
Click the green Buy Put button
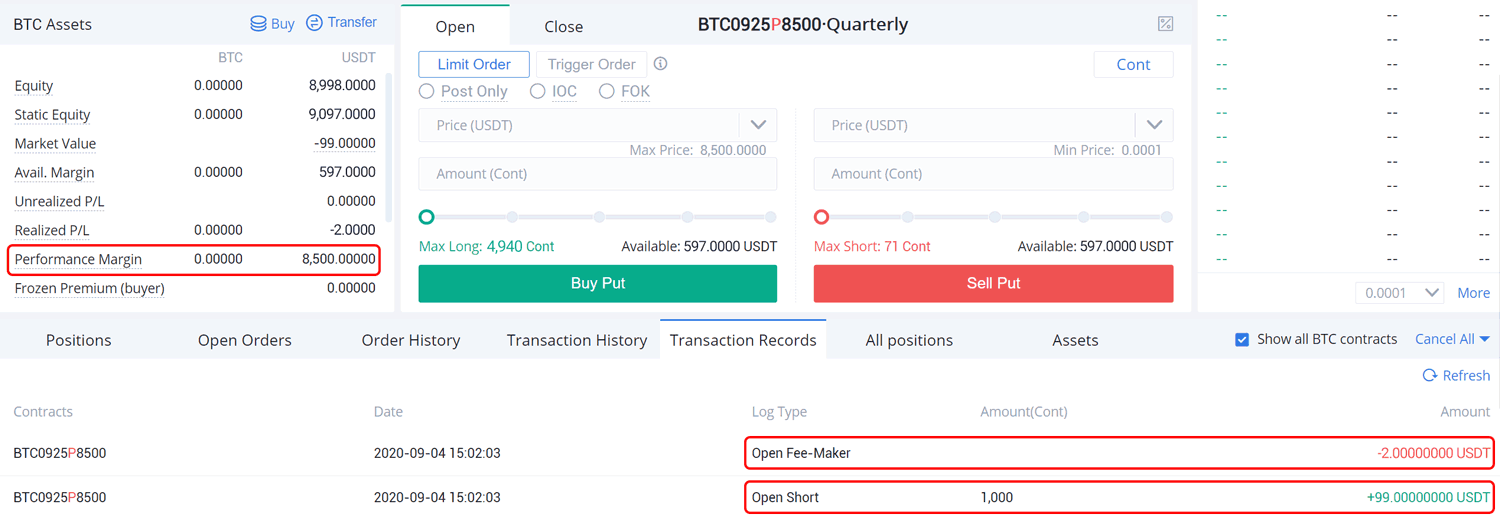click(x=598, y=283)
